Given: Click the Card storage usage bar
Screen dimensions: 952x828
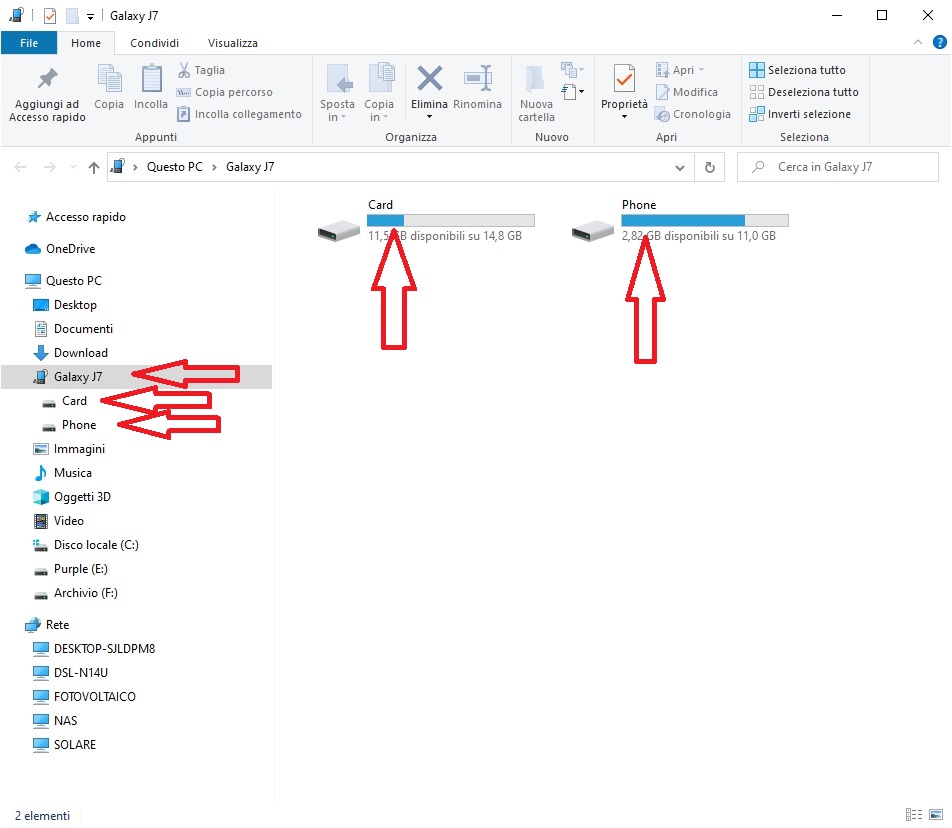Looking at the screenshot, I should coord(450,220).
